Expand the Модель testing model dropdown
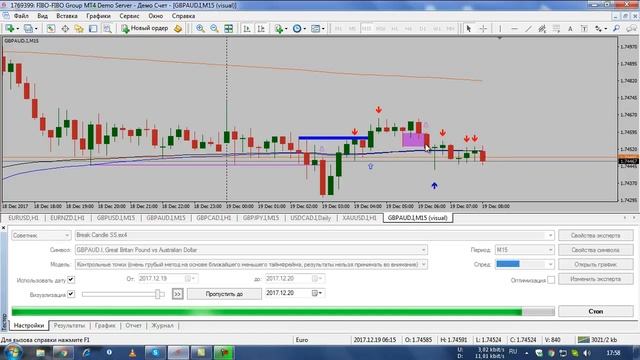 [x=424, y=264]
